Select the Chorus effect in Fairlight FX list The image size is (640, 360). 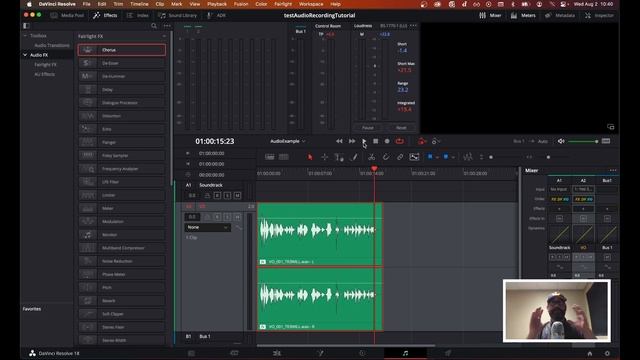pyautogui.click(x=122, y=50)
